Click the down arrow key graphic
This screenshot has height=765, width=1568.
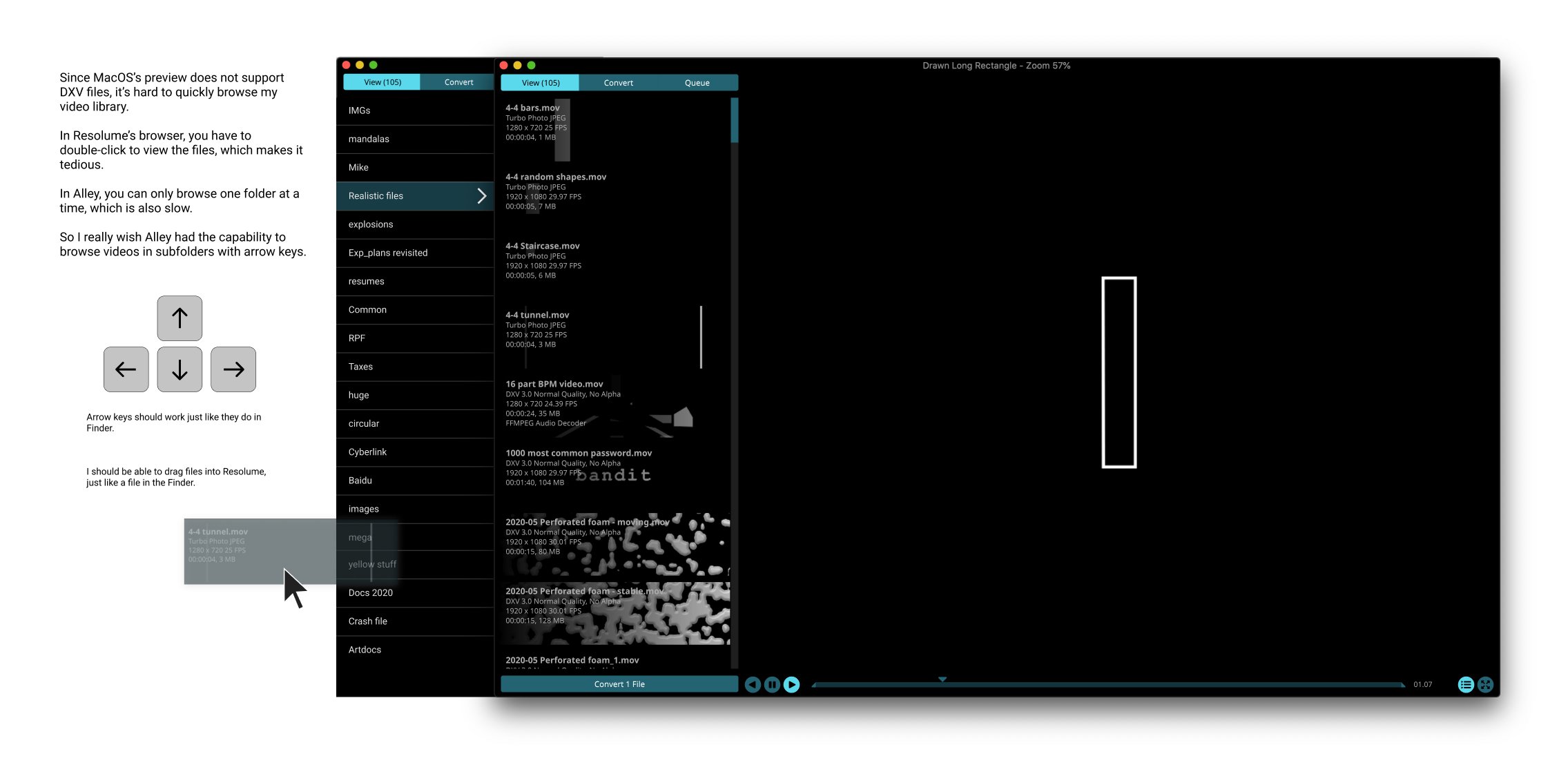[x=180, y=369]
